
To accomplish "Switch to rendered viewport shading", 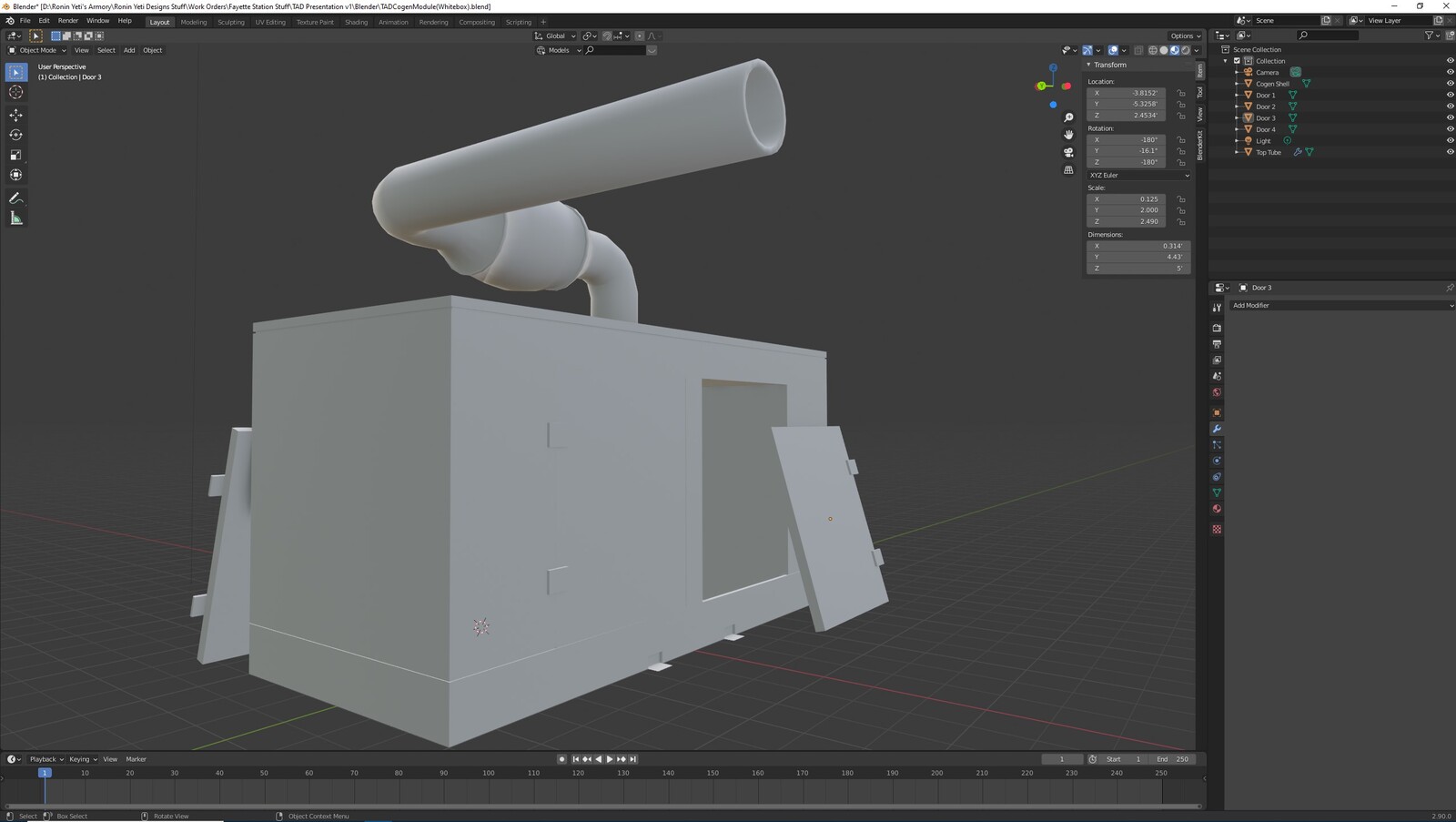I will (x=1185, y=50).
